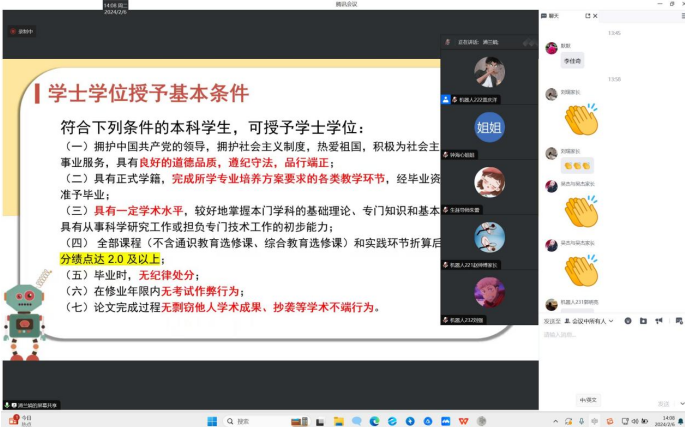The height and width of the screenshot is (427, 685).
Task: Open the taskbar clock and date
Action: (667, 421)
